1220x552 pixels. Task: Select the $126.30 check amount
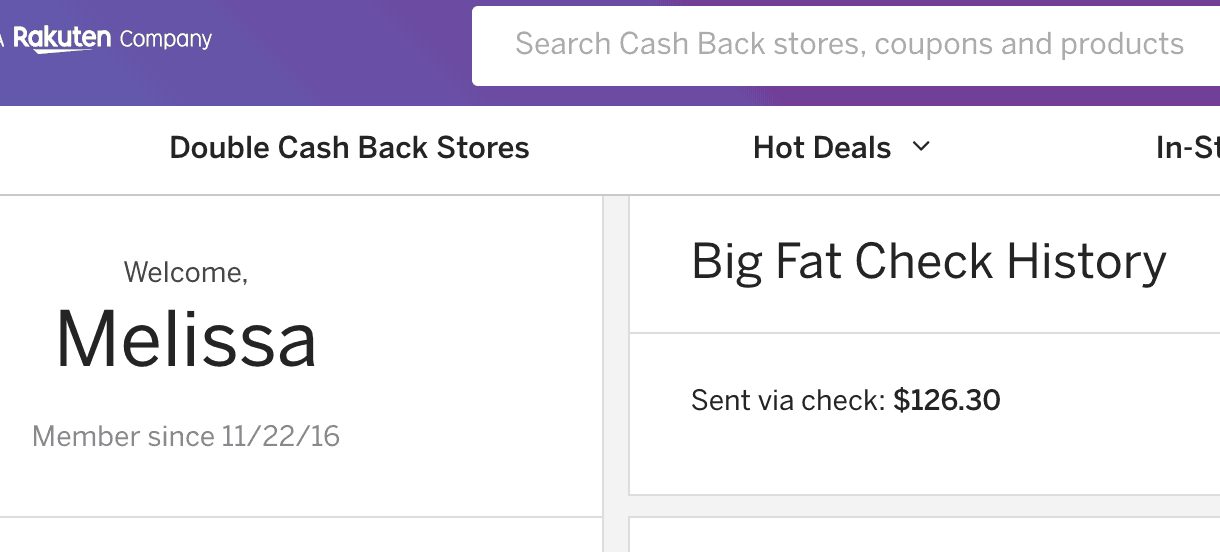(947, 400)
